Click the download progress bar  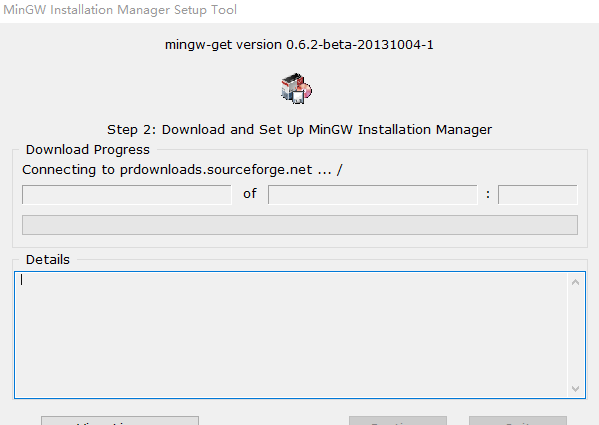(x=300, y=225)
